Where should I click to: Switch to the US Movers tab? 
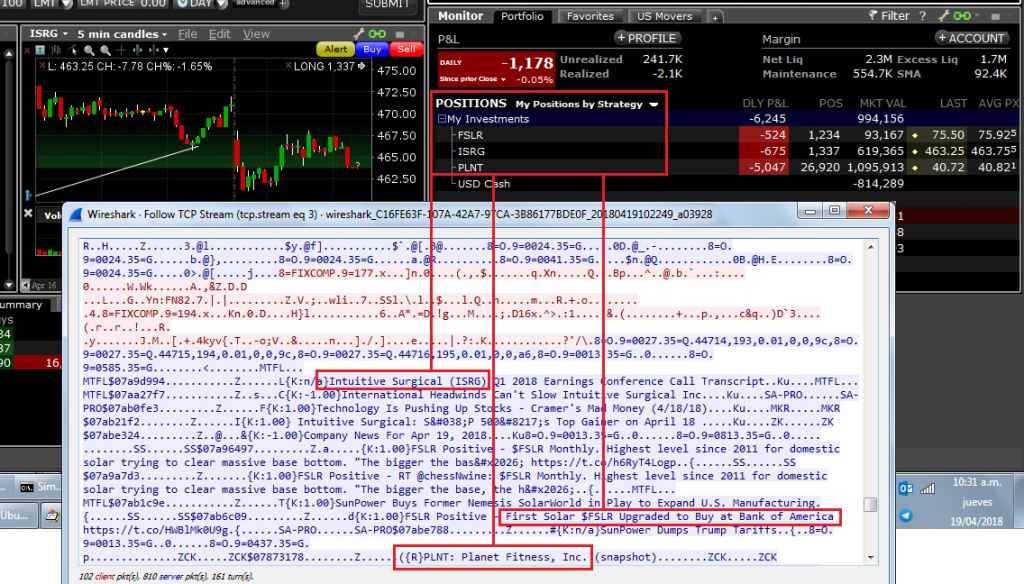(664, 16)
